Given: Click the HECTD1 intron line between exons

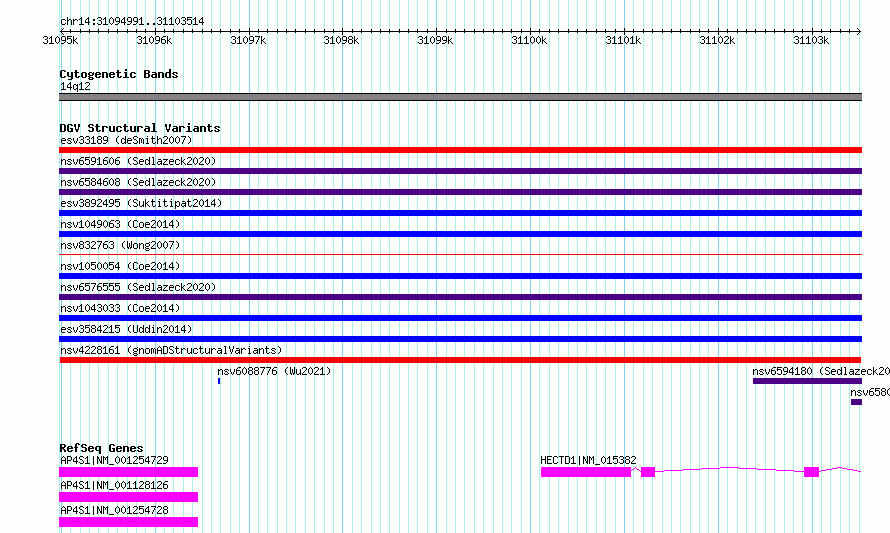Looking at the screenshot, I should point(729,469).
